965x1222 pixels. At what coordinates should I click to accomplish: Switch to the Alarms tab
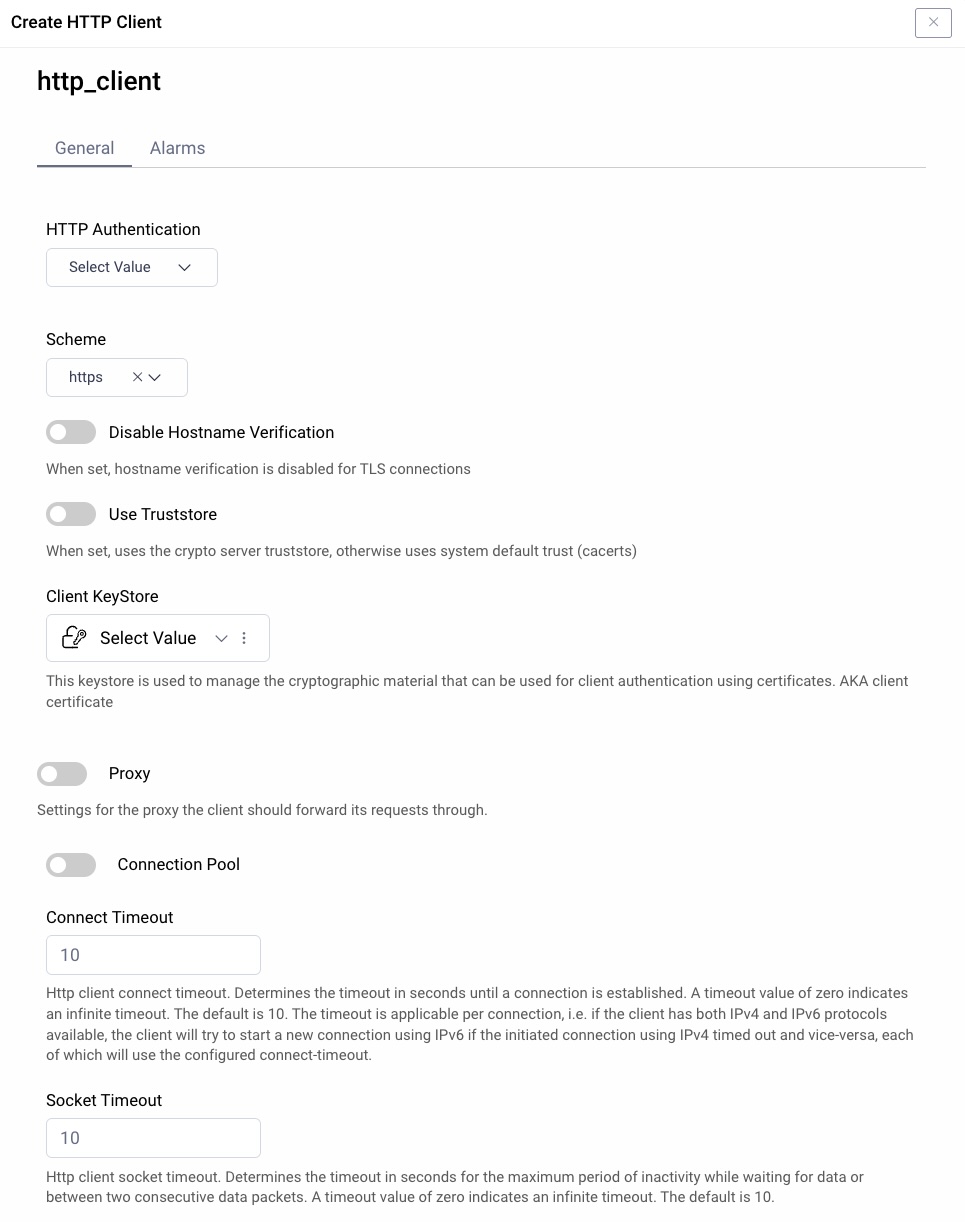[x=177, y=148]
